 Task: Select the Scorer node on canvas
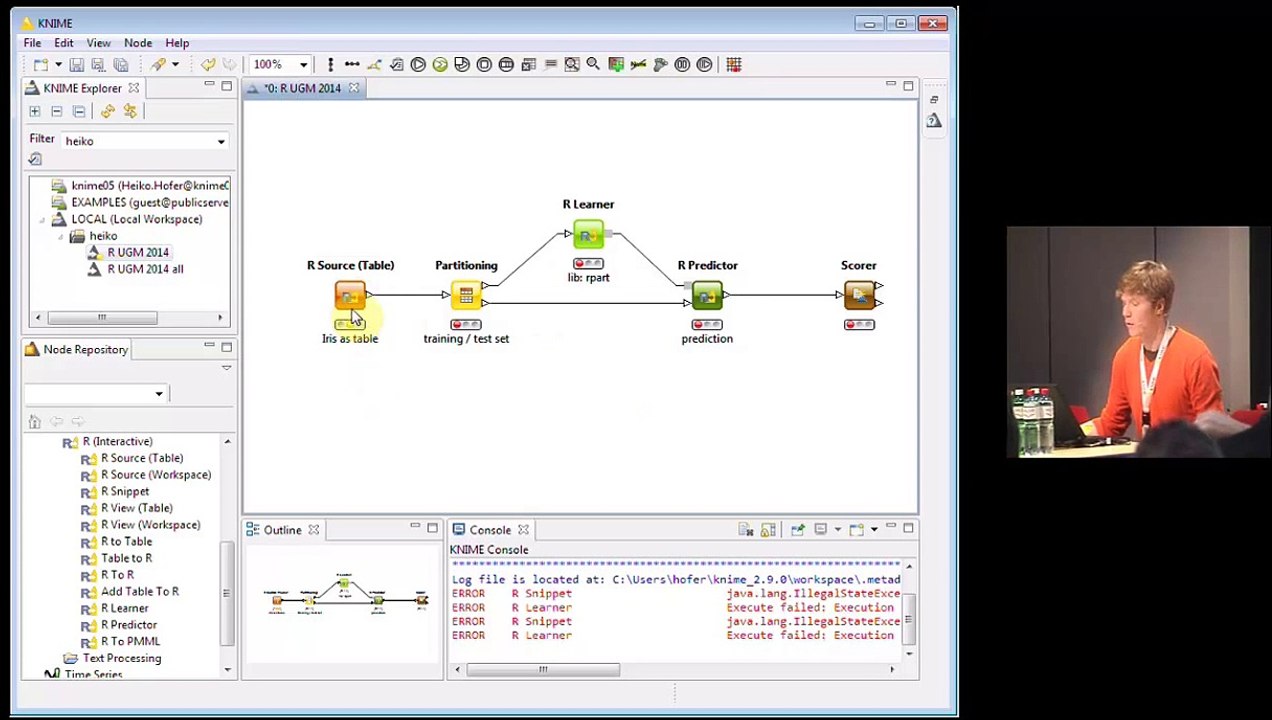point(859,295)
